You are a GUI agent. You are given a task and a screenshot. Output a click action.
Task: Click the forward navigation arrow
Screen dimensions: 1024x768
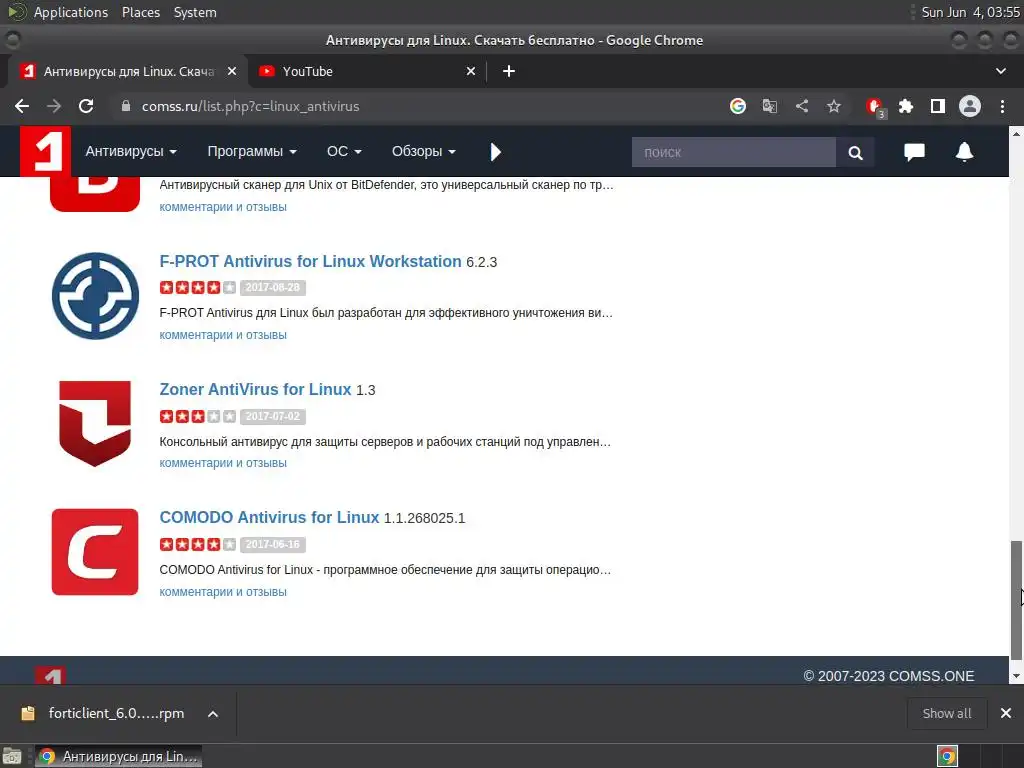[54, 106]
